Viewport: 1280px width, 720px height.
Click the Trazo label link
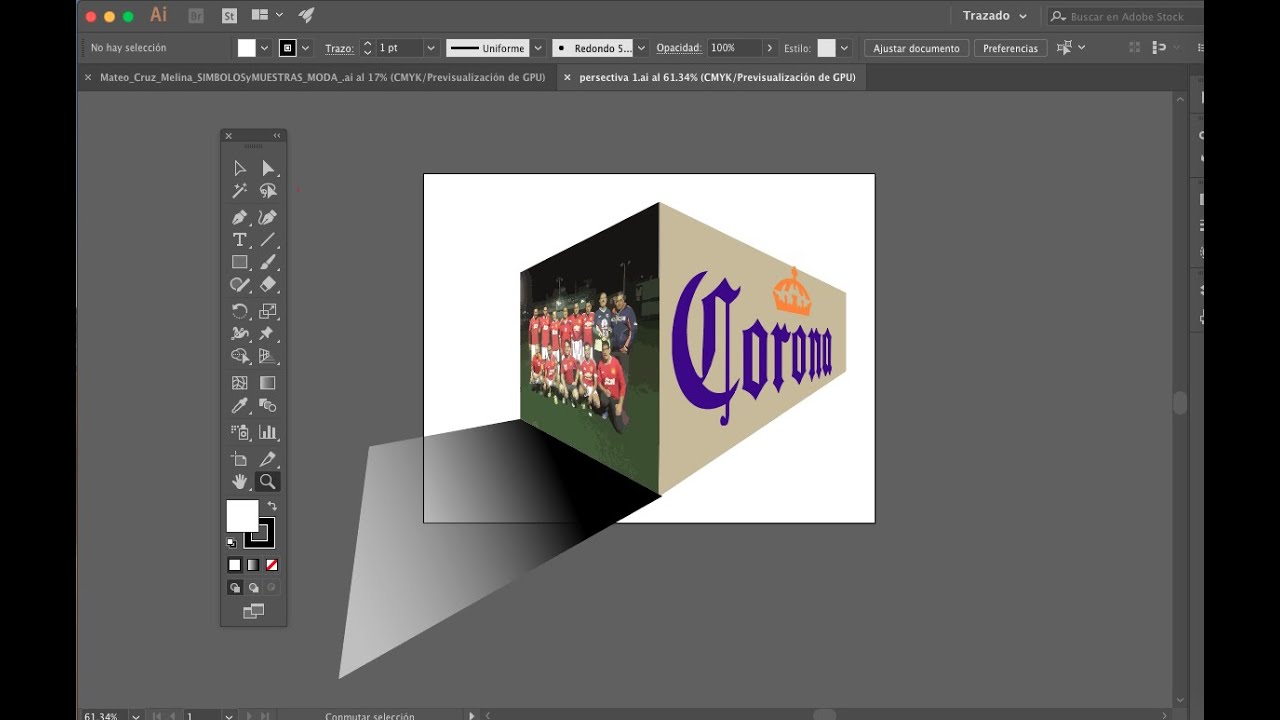pyautogui.click(x=339, y=48)
